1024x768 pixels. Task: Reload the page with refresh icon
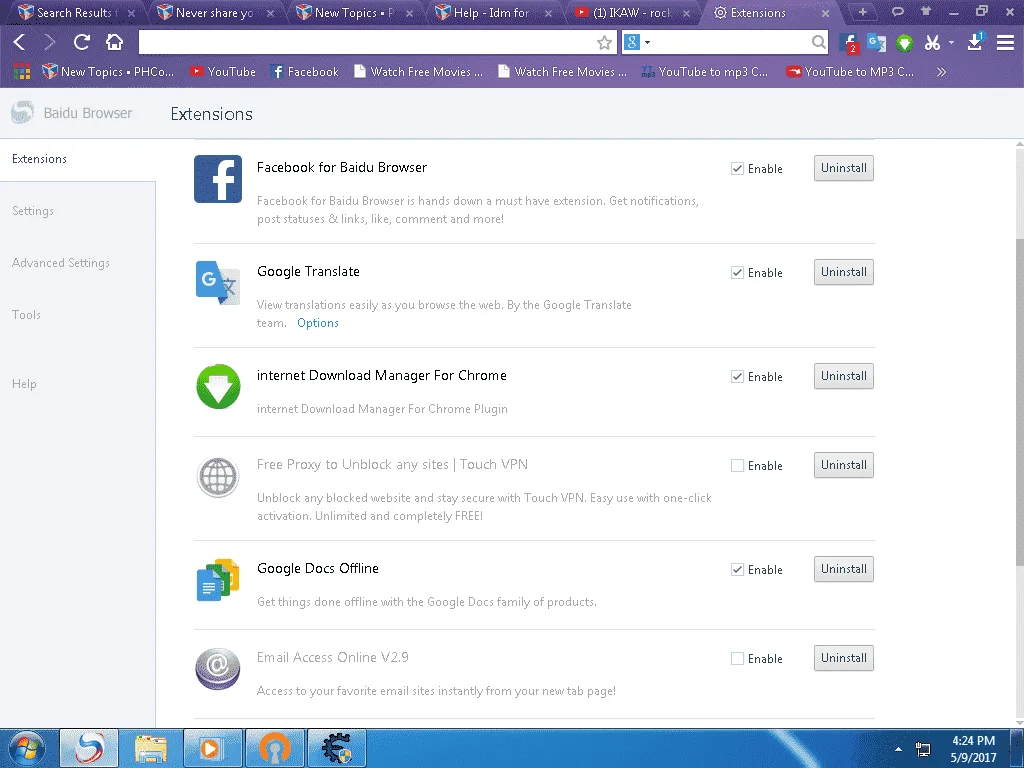82,42
